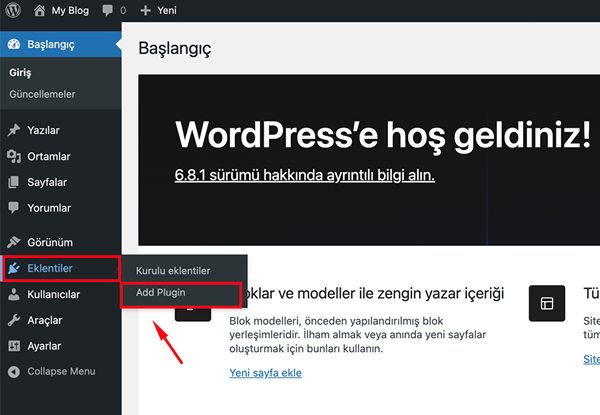Open Yorumlar menu

pyautogui.click(x=61, y=208)
